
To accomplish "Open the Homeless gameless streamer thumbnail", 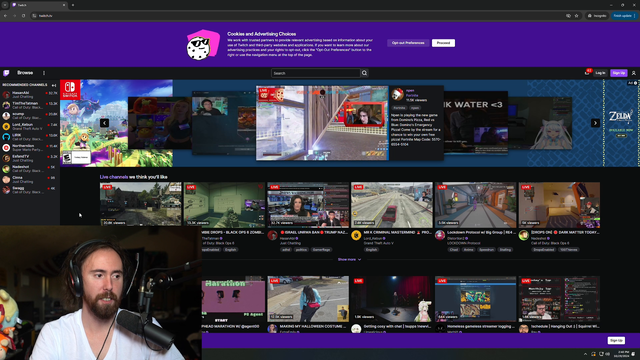I will point(476,299).
